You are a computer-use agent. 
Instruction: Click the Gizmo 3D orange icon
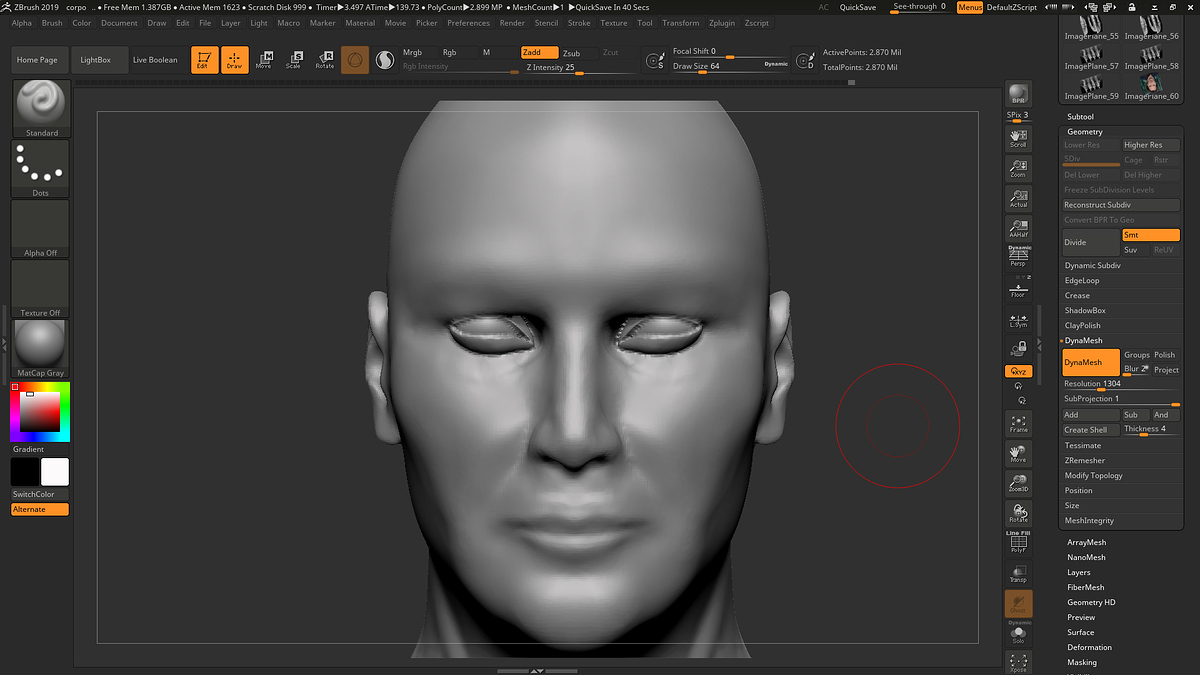click(x=355, y=60)
